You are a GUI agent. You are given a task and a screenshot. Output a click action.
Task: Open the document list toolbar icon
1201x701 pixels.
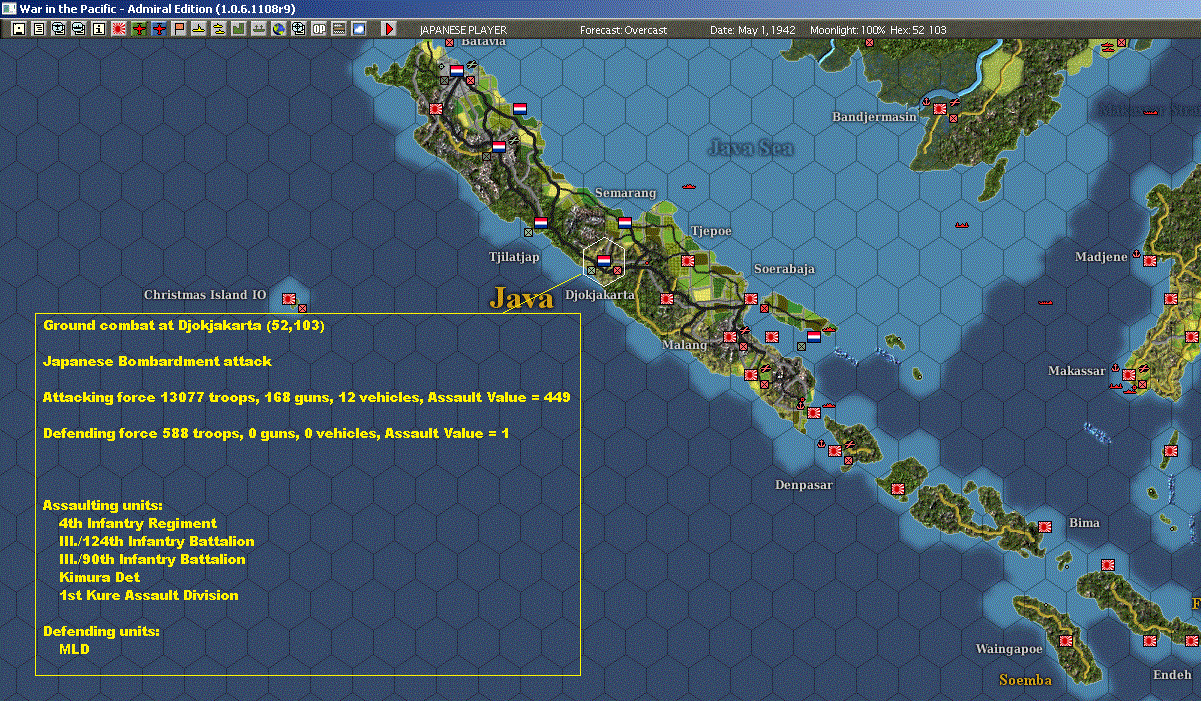[x=38, y=29]
